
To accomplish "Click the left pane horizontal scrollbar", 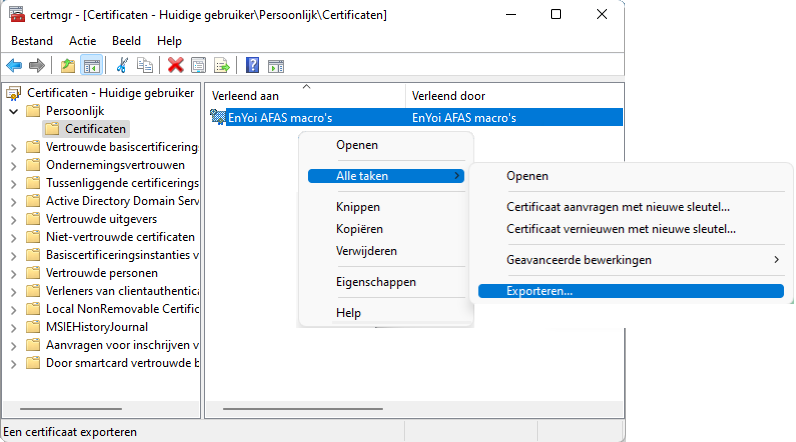I will tap(71, 409).
